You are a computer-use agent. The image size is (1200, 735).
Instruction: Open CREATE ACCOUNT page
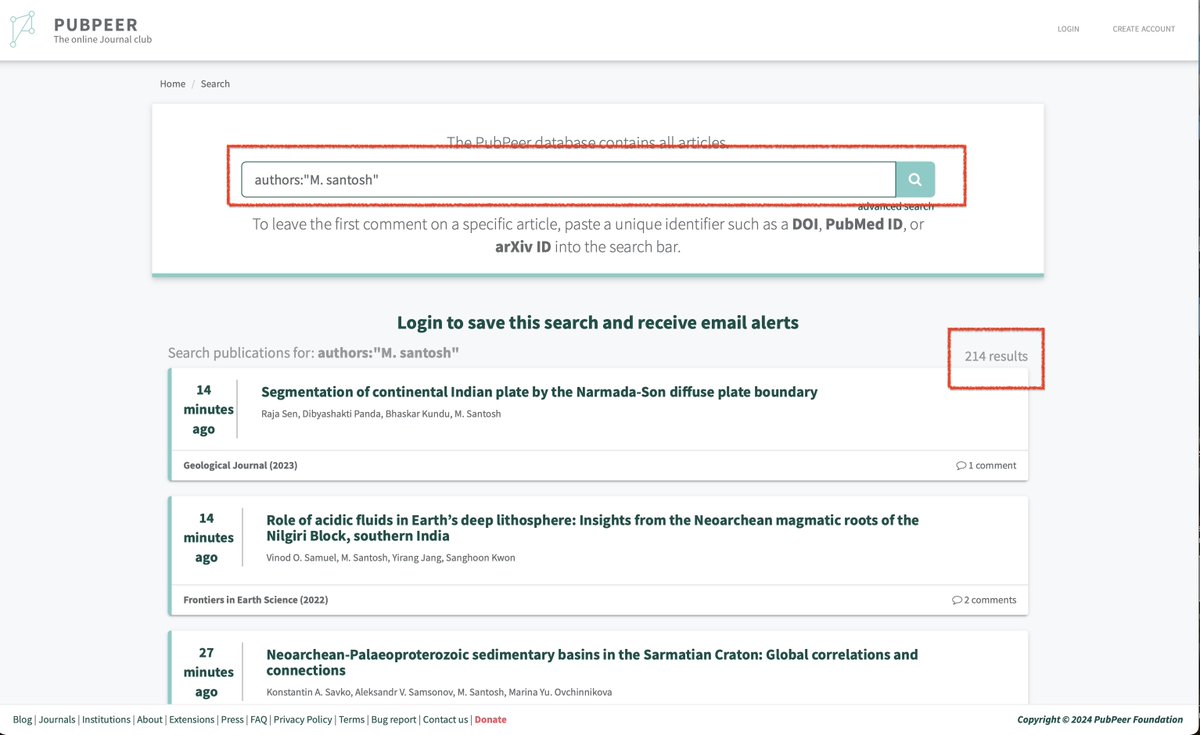click(x=1143, y=29)
